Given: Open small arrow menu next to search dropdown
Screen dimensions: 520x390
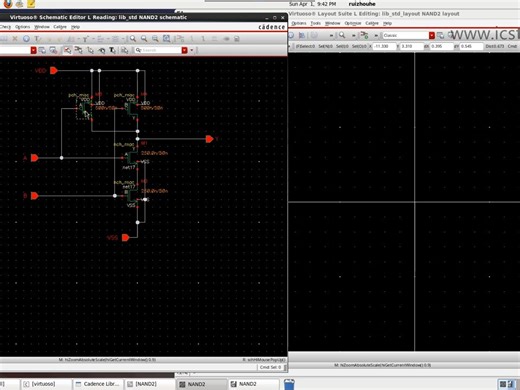Looking at the screenshot, I should pyautogui.click(x=192, y=50).
